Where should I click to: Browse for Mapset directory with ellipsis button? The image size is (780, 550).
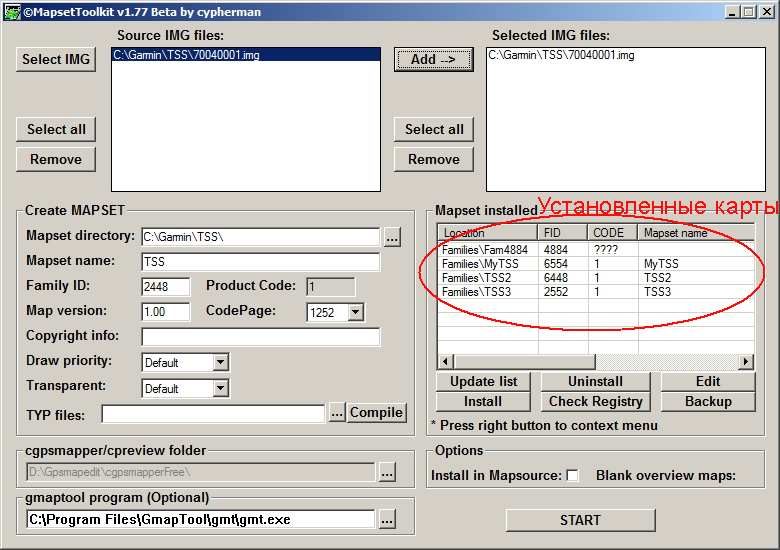(x=392, y=237)
